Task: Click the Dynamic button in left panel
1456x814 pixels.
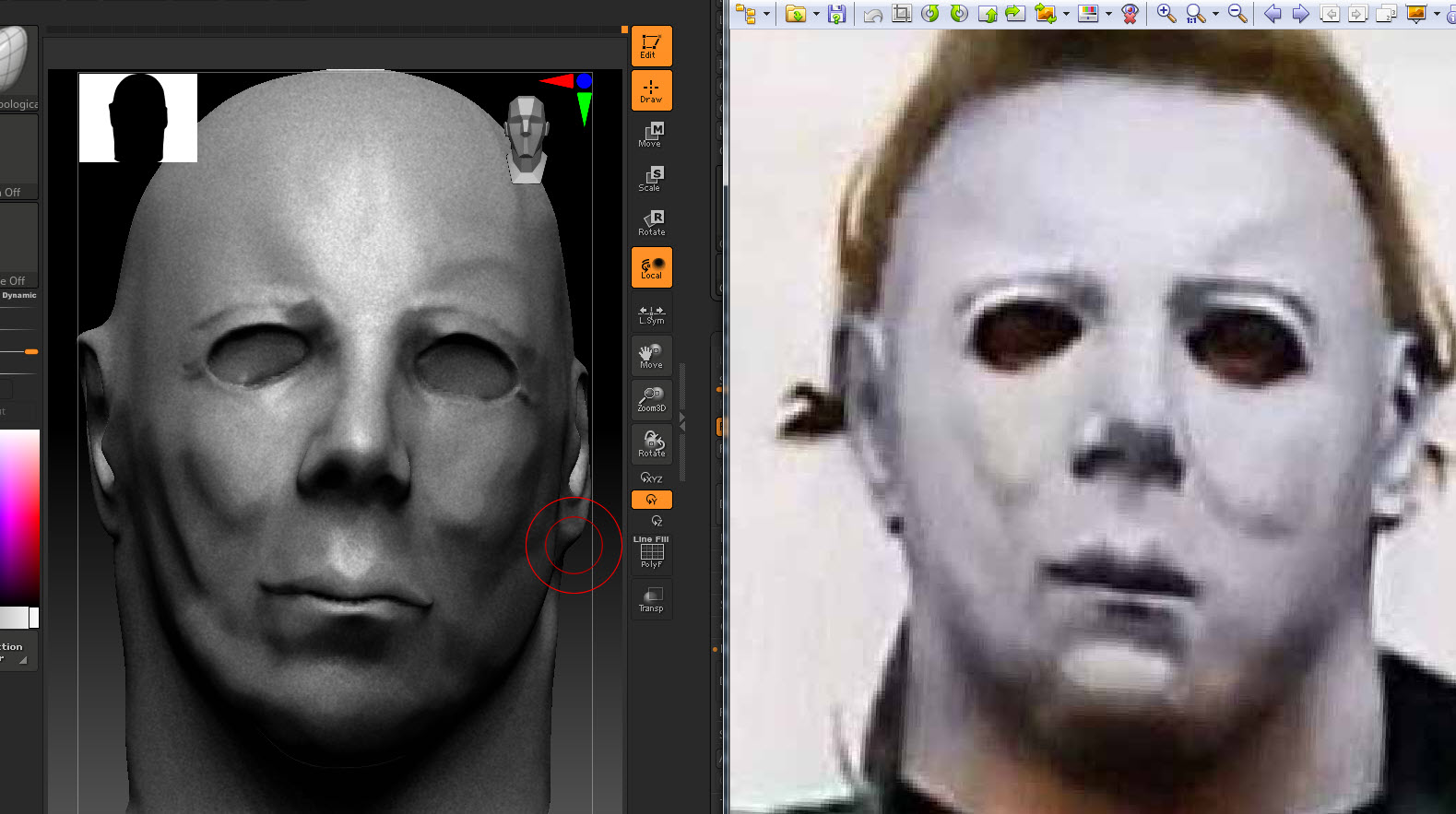Action: click(x=18, y=295)
